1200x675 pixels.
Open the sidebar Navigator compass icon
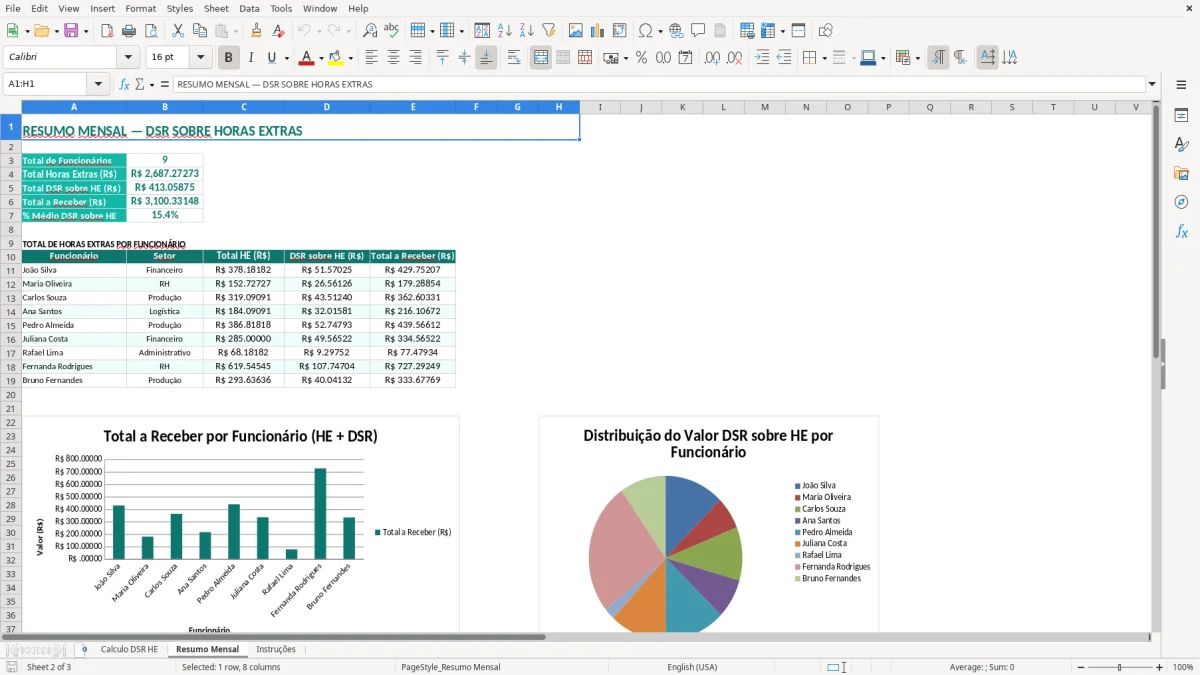(x=1181, y=203)
